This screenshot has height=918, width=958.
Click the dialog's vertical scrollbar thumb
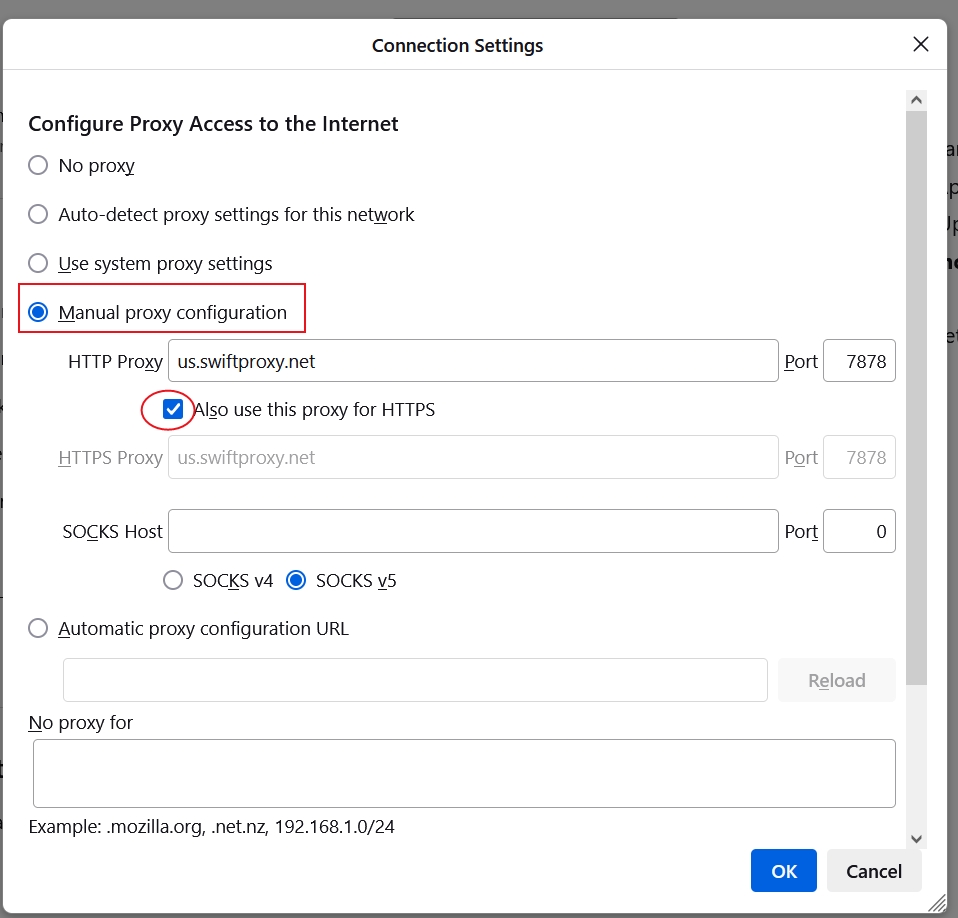click(x=916, y=400)
